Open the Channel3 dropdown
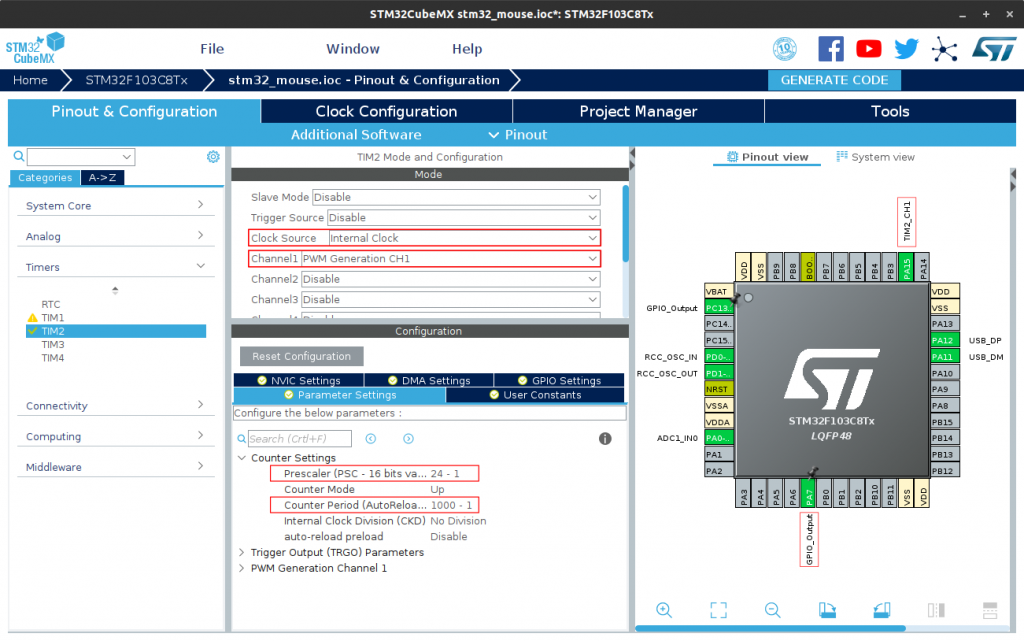Image resolution: width=1024 pixels, height=641 pixels. [451, 300]
